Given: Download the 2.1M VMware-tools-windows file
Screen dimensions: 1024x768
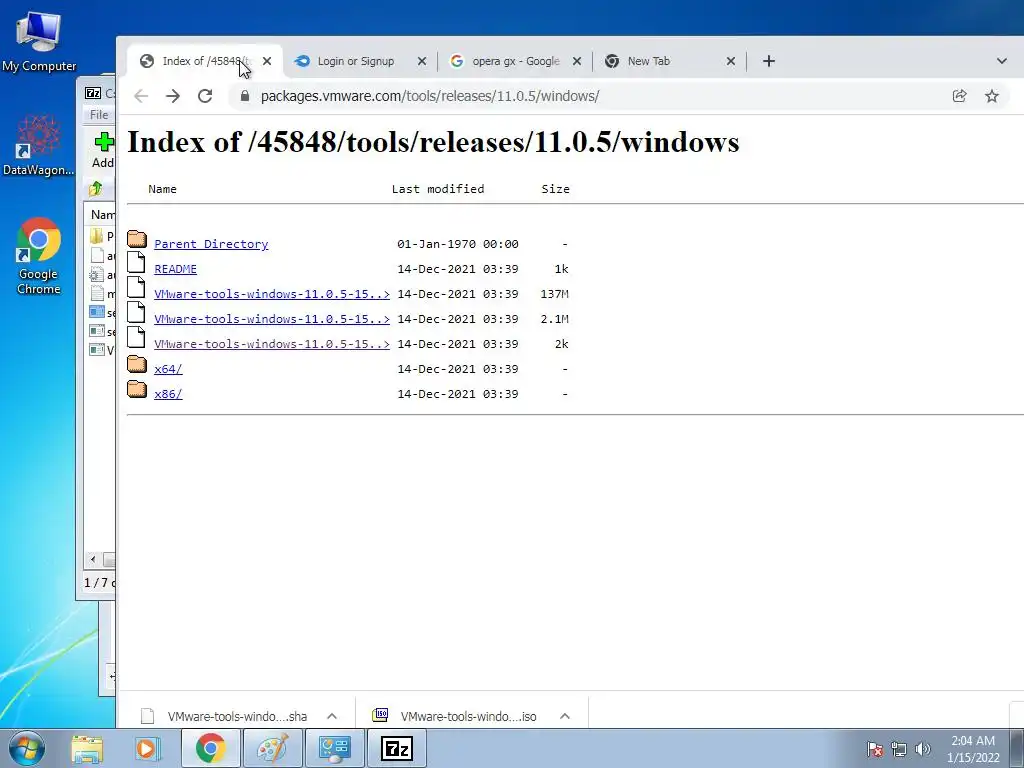Looking at the screenshot, I should (272, 319).
